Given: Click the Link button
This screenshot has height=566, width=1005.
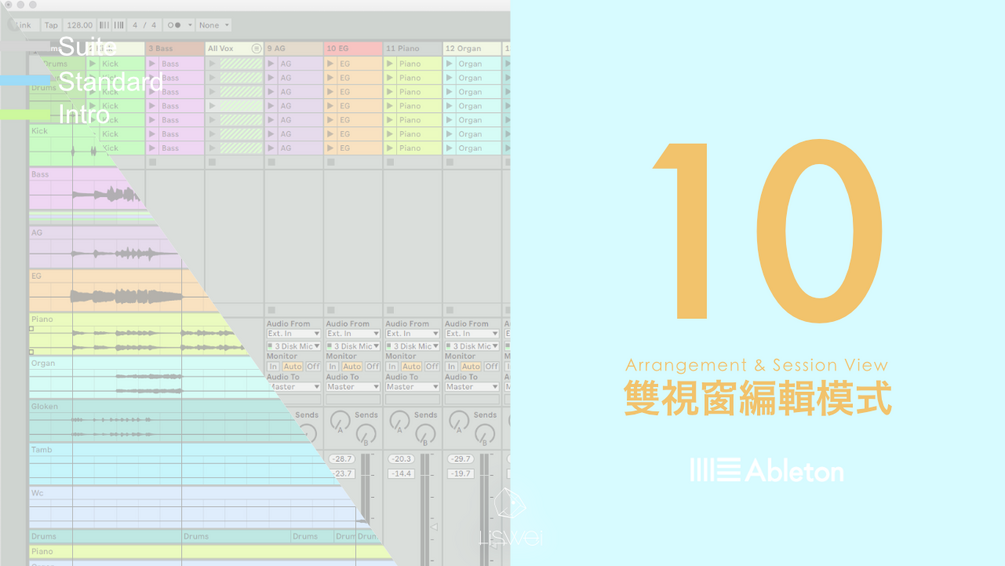Looking at the screenshot, I should pos(23,25).
